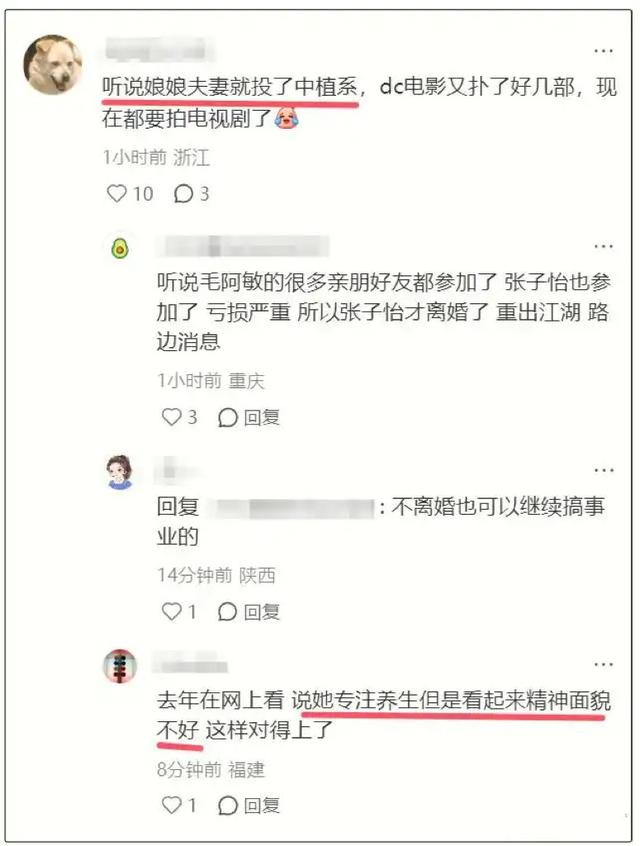The width and height of the screenshot is (640, 846).
Task: Like the 陕西 reply posted 14分钟前
Action: [x=172, y=611]
